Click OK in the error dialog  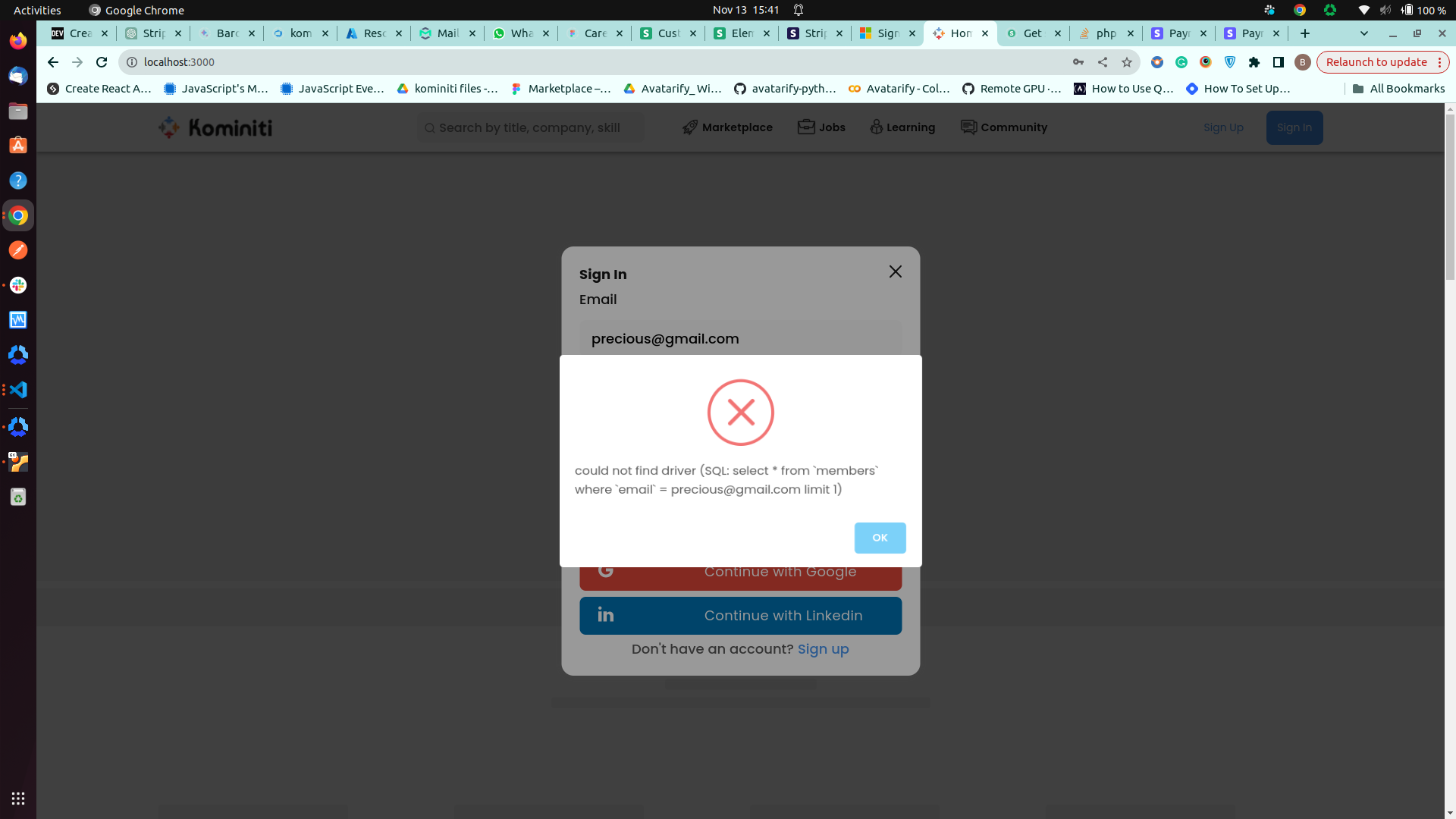point(880,538)
